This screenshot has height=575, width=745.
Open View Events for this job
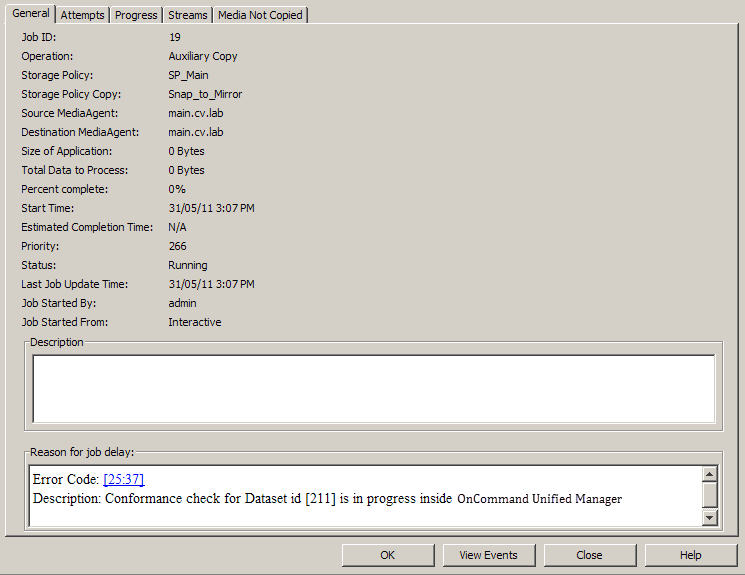[x=488, y=555]
